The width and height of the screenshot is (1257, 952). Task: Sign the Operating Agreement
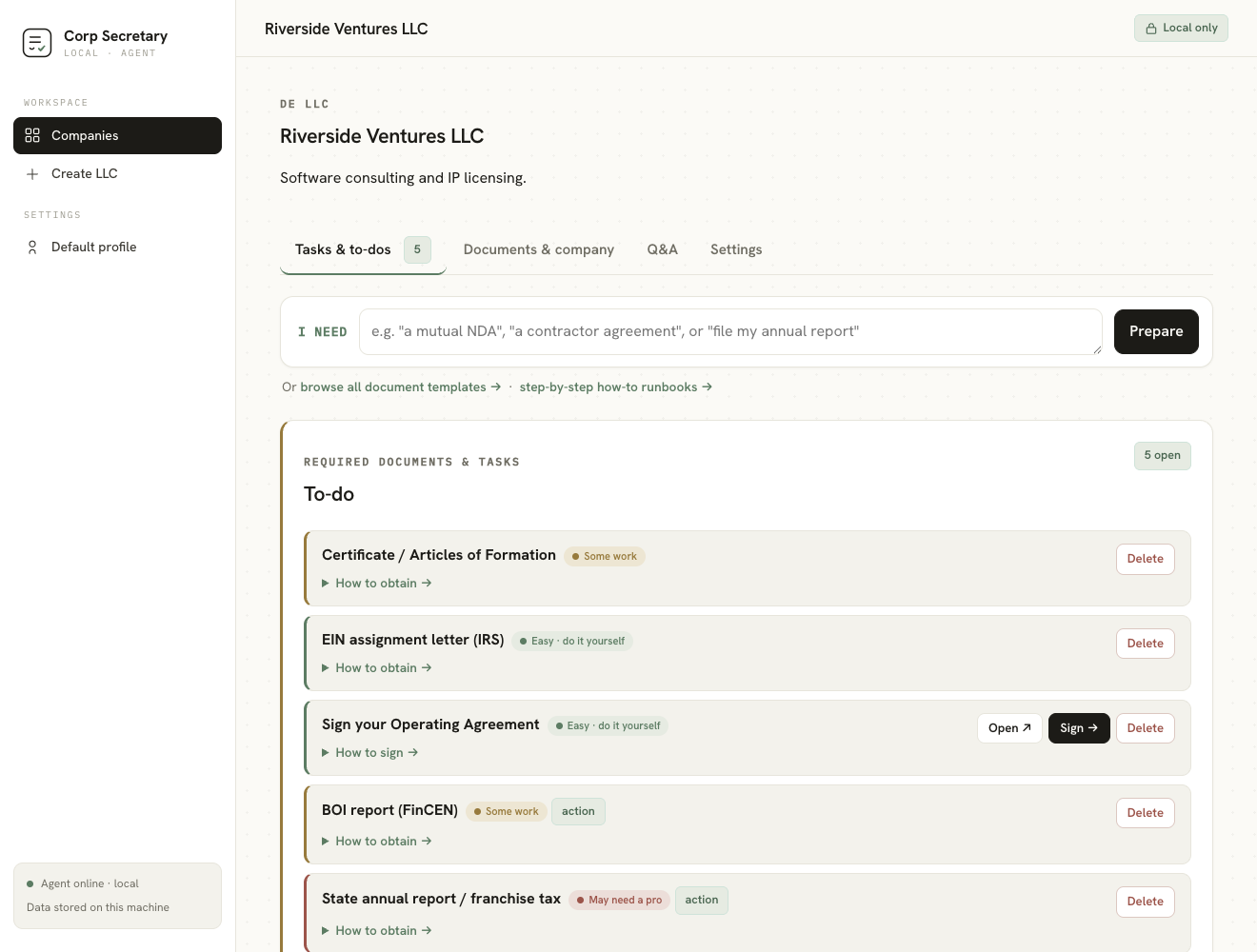coord(1079,728)
